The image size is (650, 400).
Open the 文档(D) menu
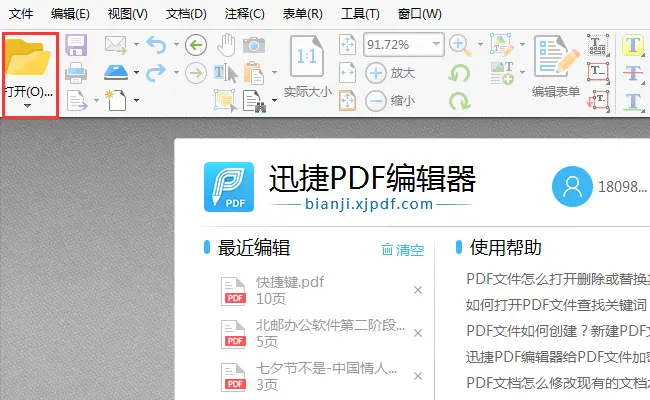(186, 14)
